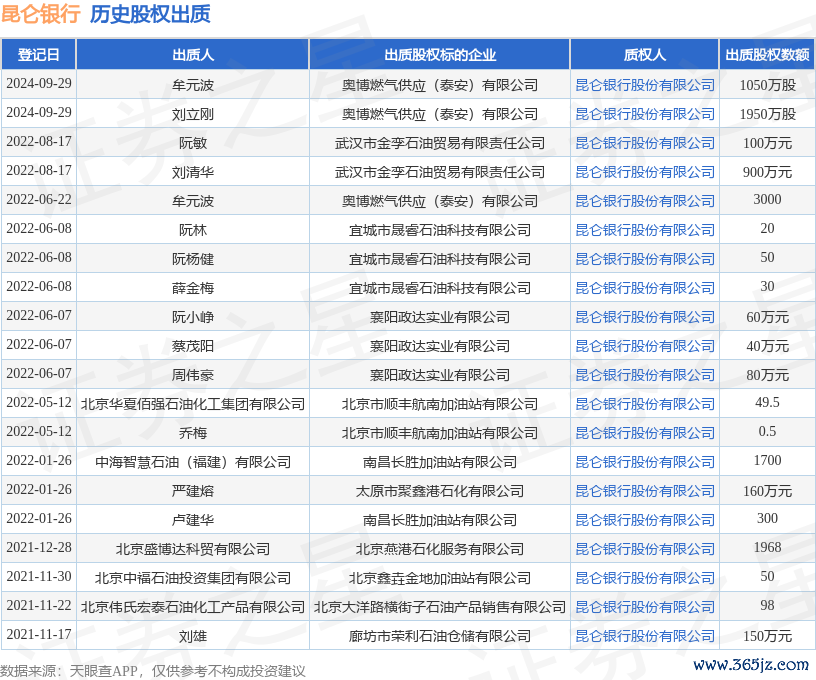Select pledgor name 刘雄
816x680 pixels.
click(x=193, y=636)
